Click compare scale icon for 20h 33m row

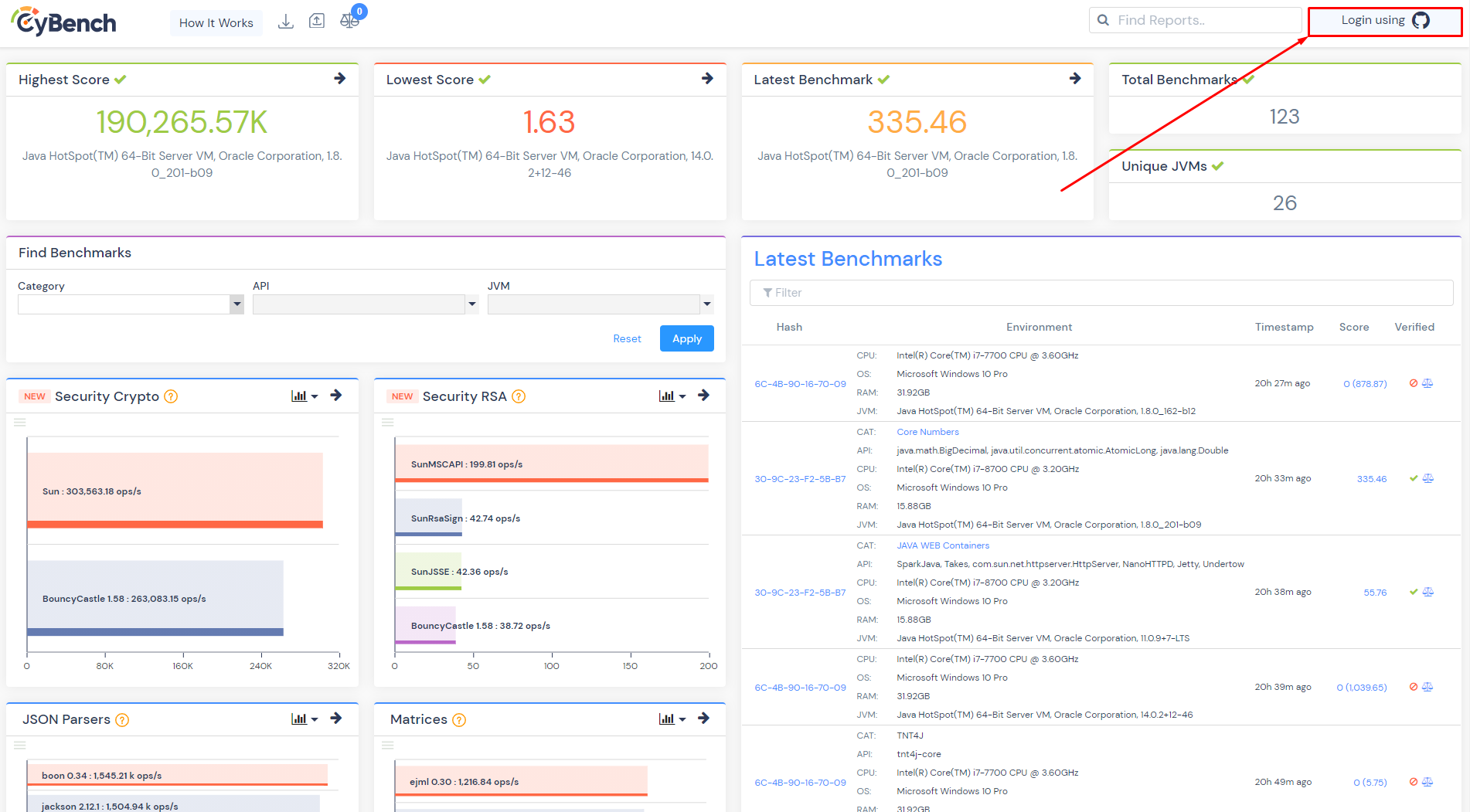coord(1427,478)
